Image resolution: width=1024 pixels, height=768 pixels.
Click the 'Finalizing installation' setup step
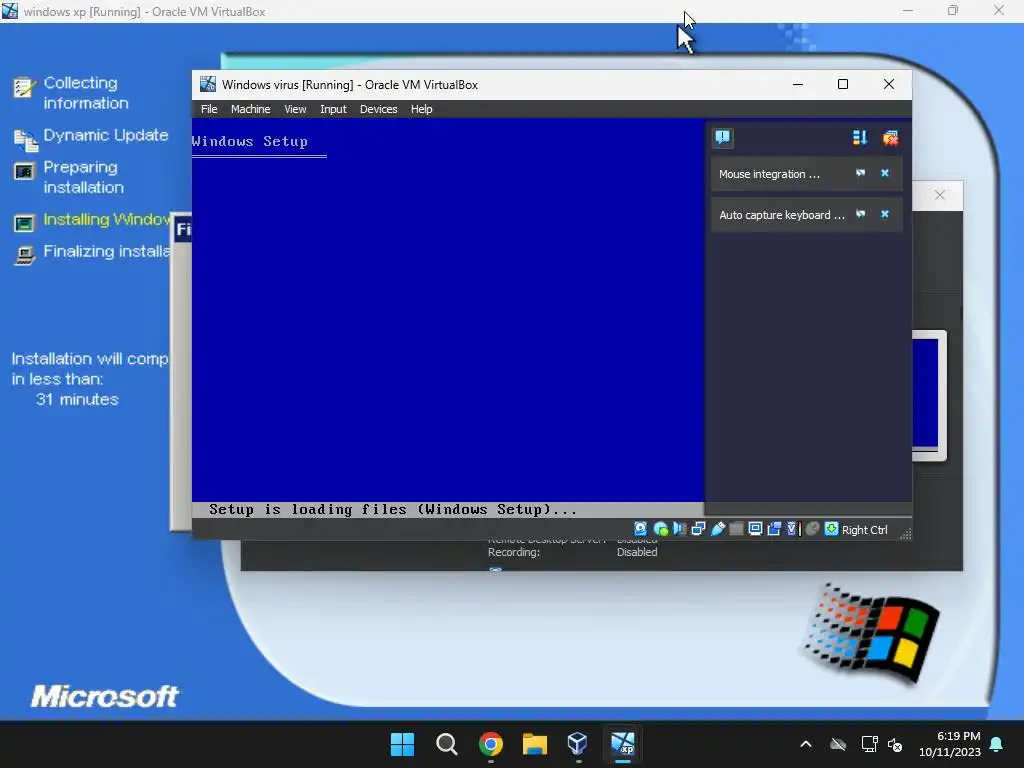[x=106, y=251]
